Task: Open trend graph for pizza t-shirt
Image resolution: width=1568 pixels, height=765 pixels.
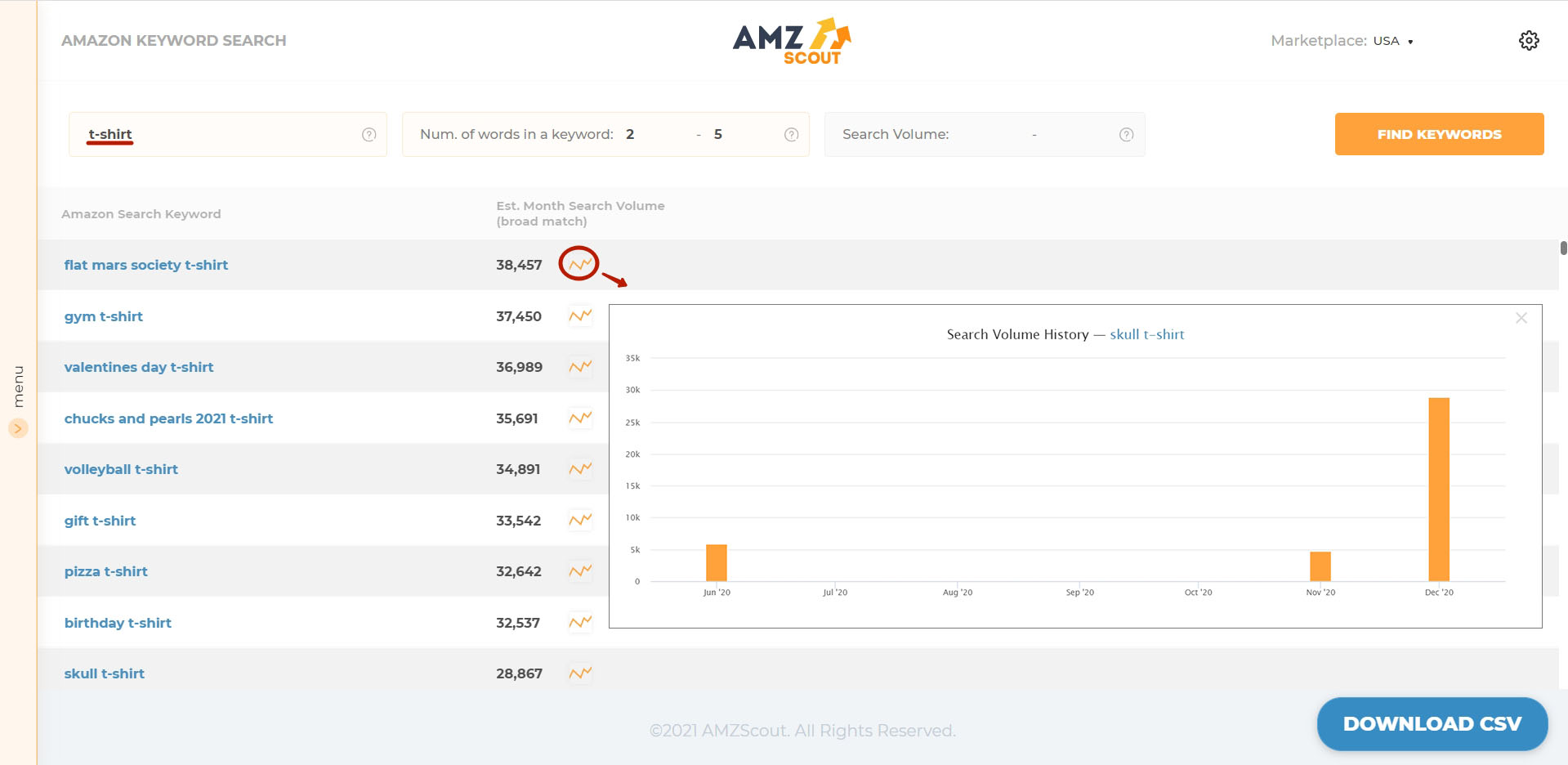Action: pos(580,571)
